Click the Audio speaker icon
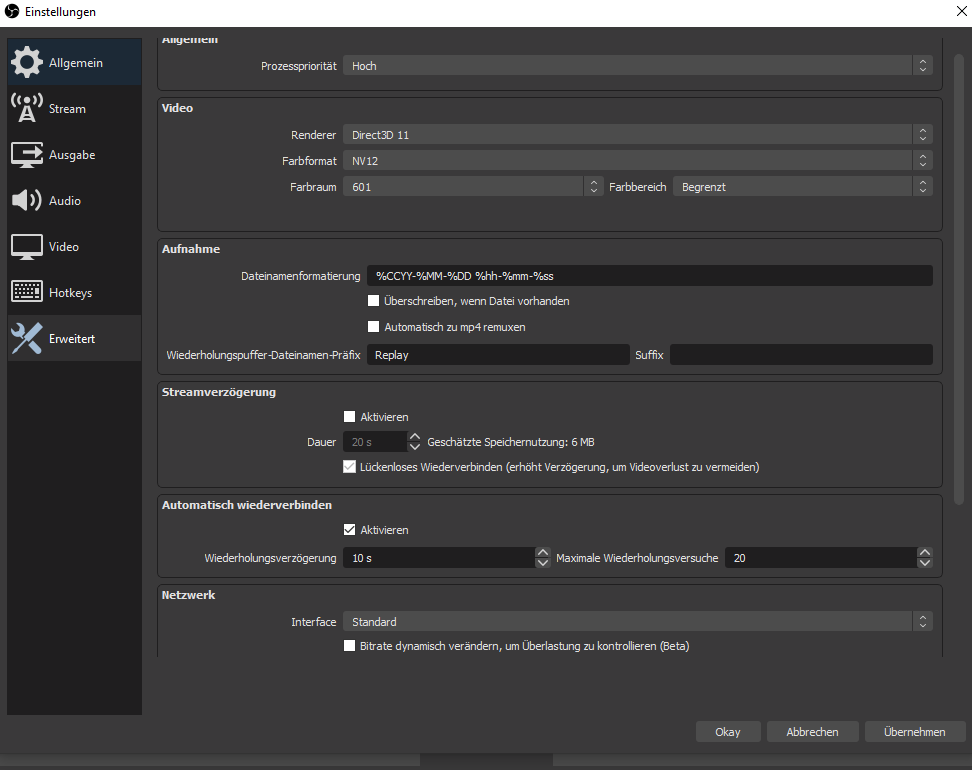The width and height of the screenshot is (972, 770). tap(26, 201)
